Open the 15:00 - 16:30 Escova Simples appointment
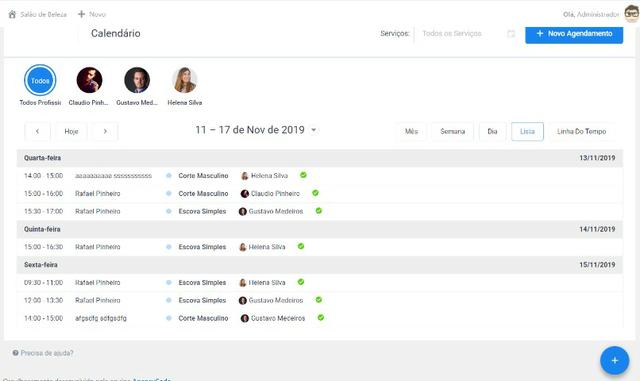 320,247
